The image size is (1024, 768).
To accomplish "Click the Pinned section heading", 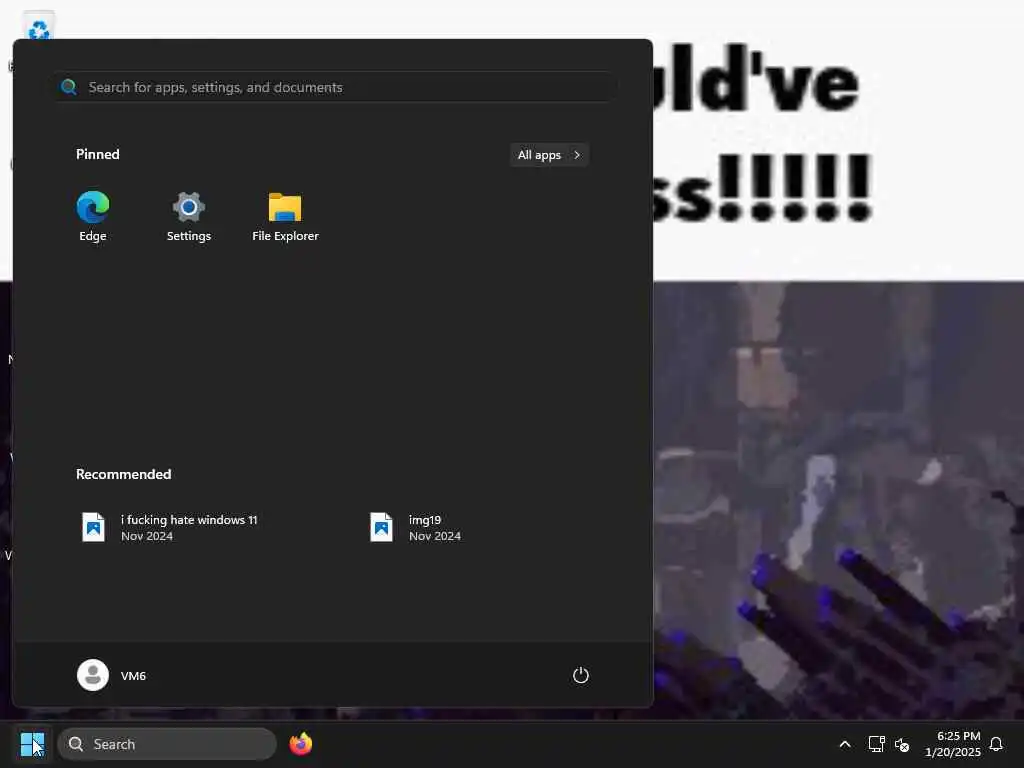I will tap(98, 154).
